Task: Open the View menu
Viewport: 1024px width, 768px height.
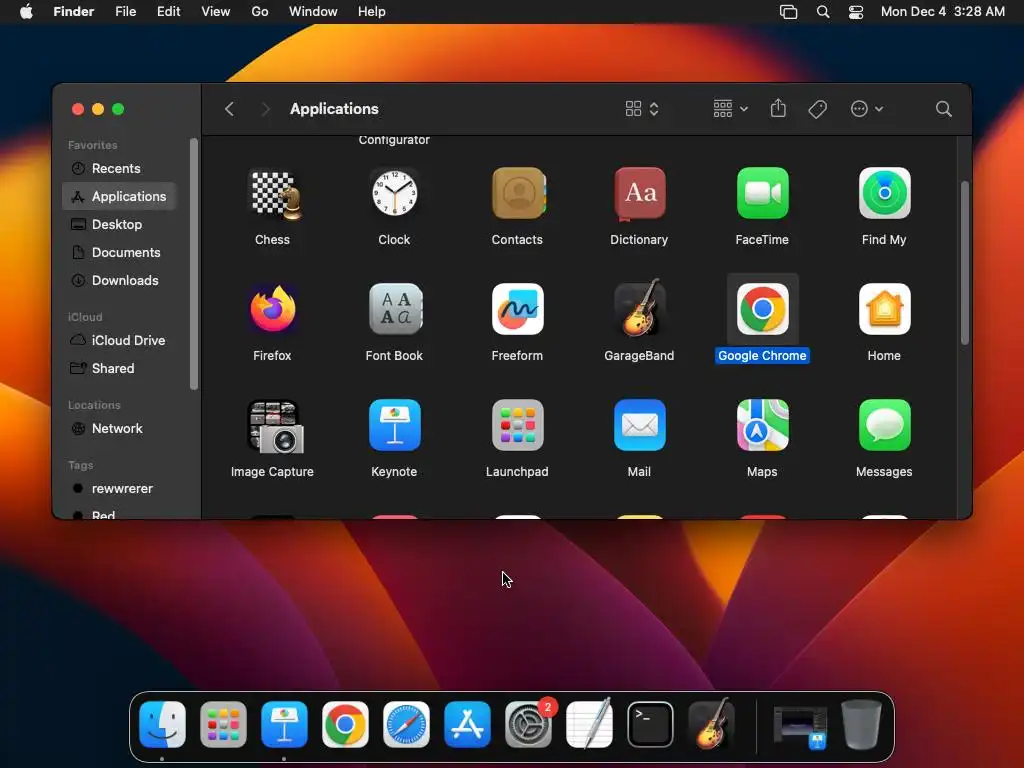Action: coord(216,12)
